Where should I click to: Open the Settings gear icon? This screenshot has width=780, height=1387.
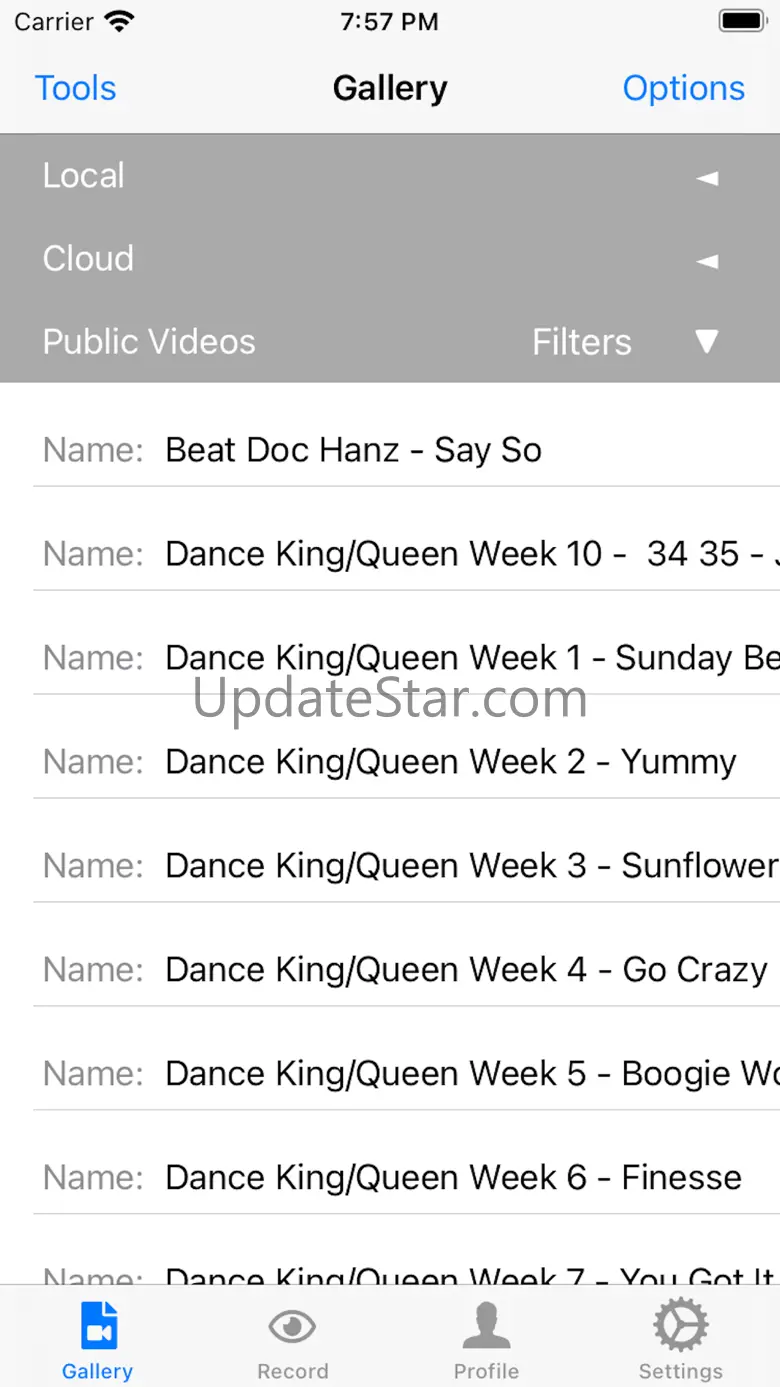tap(681, 1327)
